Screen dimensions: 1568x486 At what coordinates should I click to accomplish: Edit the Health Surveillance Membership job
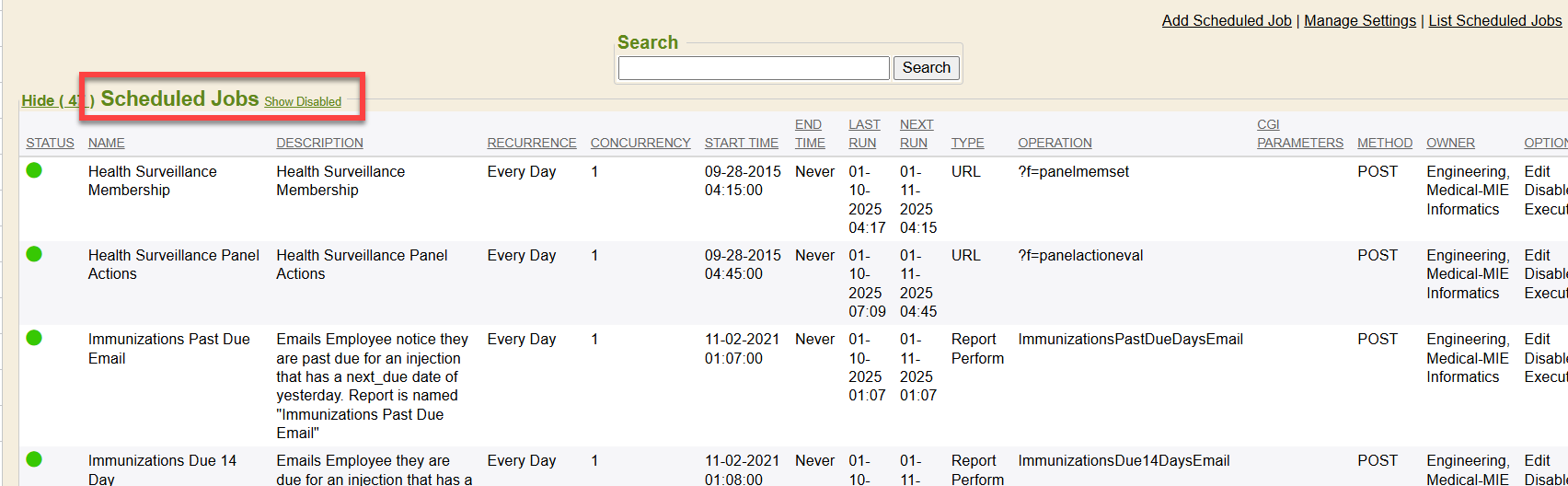tap(1537, 171)
